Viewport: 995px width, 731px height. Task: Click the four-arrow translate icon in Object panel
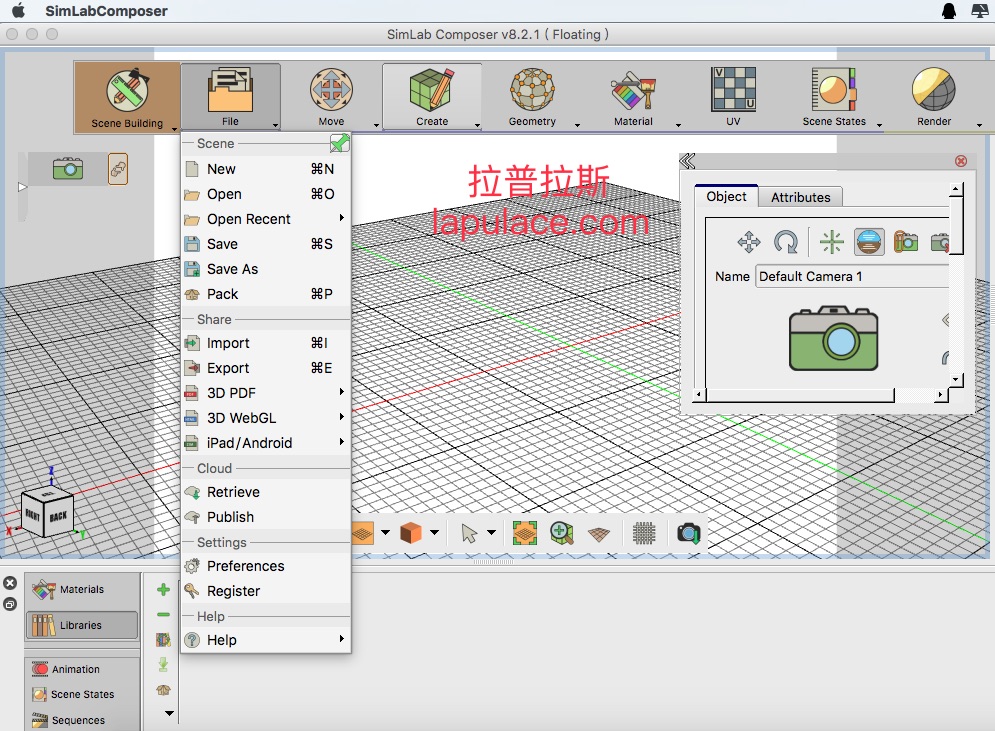[749, 242]
